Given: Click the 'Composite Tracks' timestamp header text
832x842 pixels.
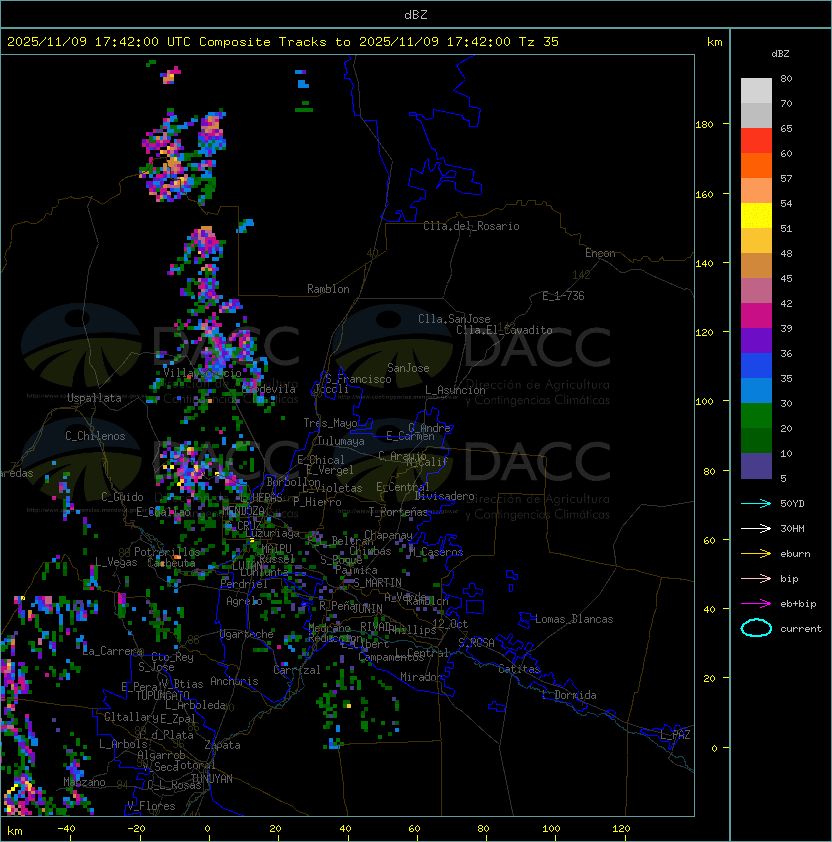Looking at the screenshot, I should click(x=283, y=42).
